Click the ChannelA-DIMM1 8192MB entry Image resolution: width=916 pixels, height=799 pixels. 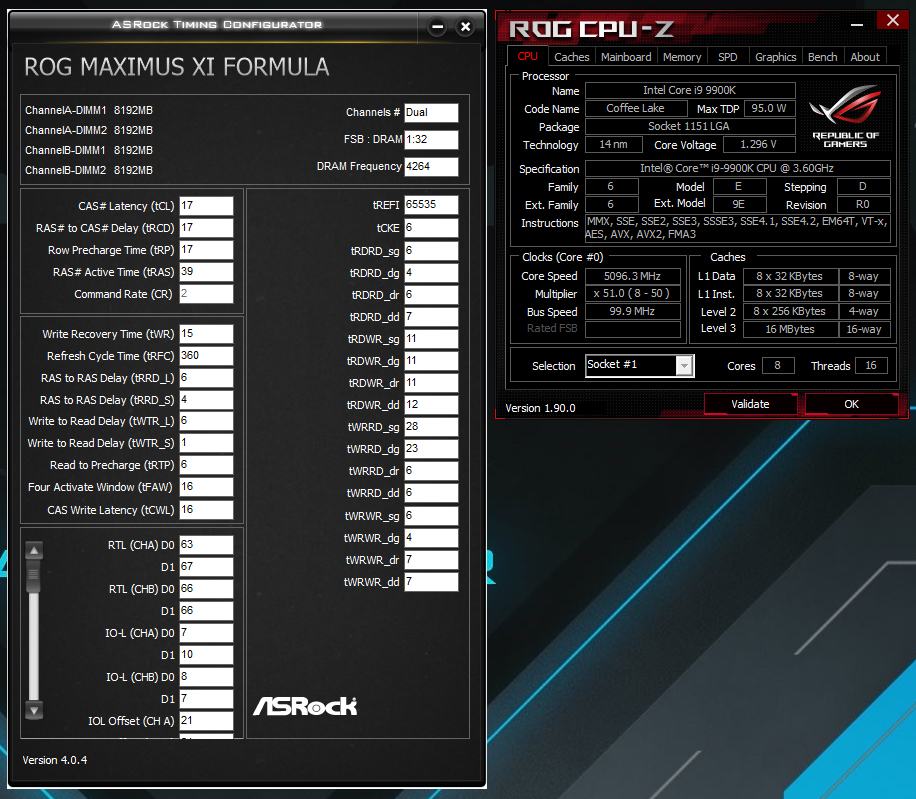(89, 110)
